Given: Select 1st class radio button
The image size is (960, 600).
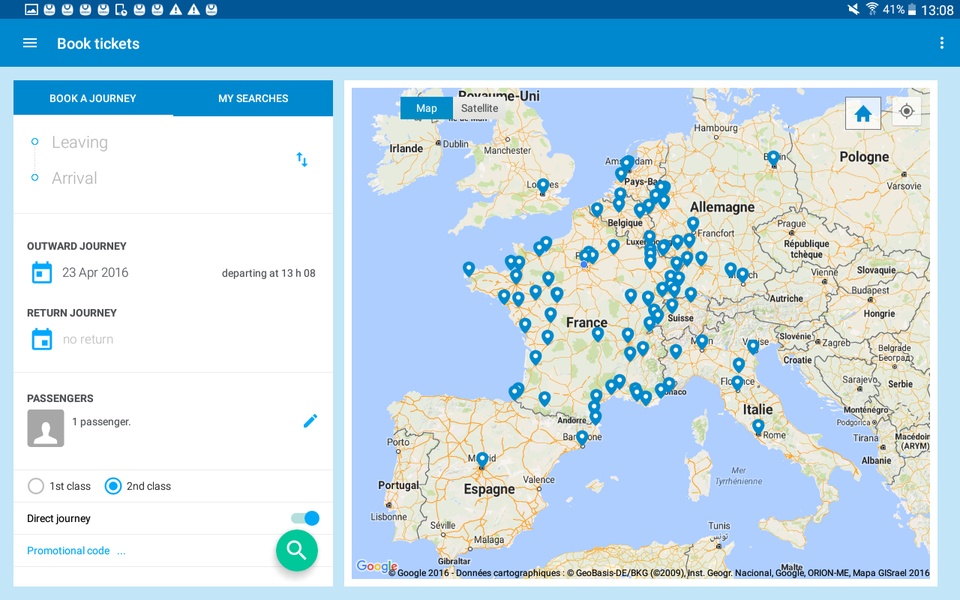Looking at the screenshot, I should point(36,486).
